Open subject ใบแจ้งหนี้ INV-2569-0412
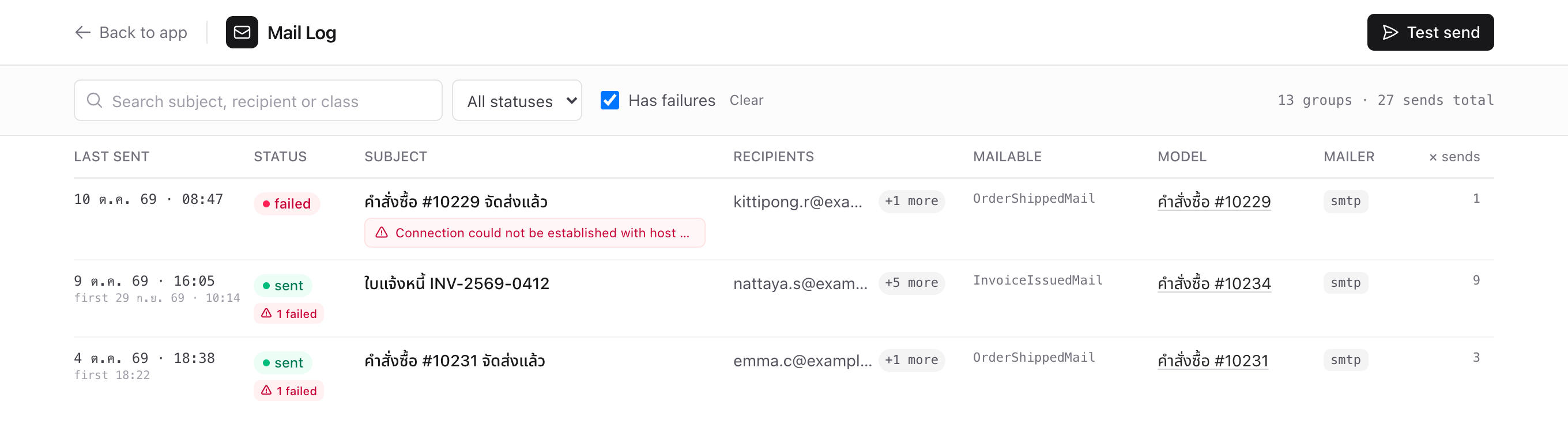This screenshot has width=1568, height=432. pos(457,283)
